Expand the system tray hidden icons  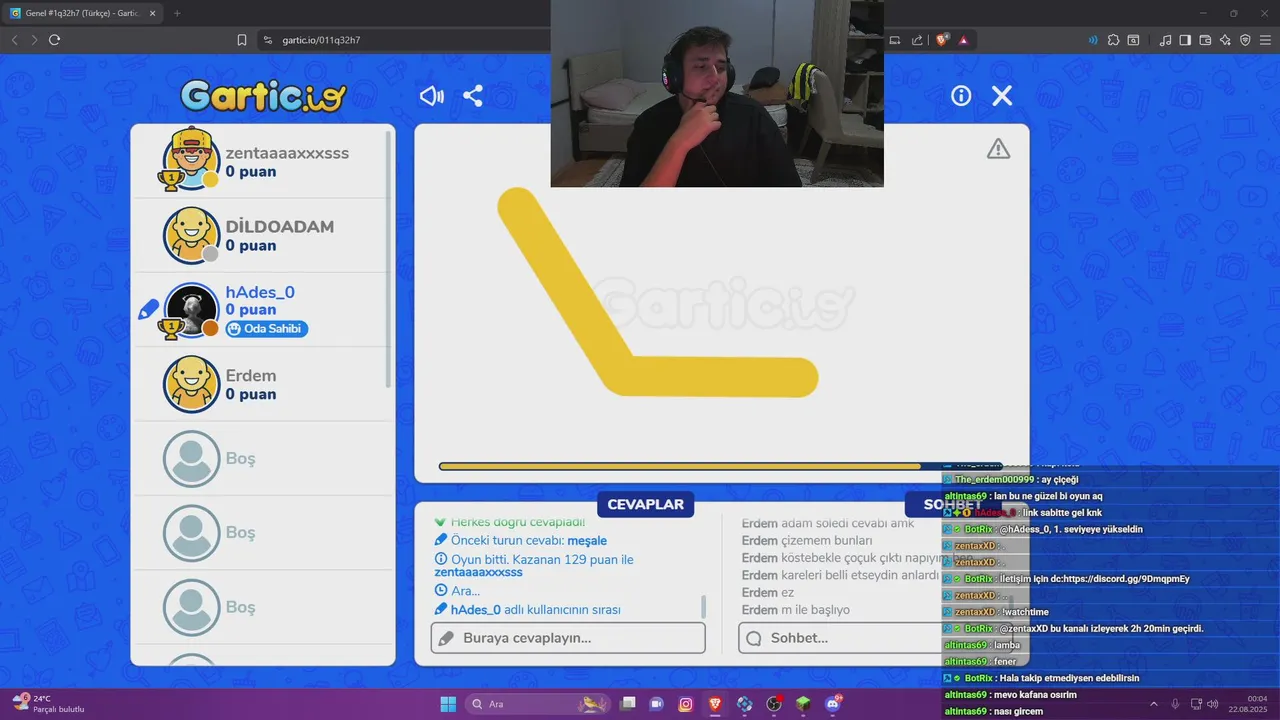(x=1153, y=704)
